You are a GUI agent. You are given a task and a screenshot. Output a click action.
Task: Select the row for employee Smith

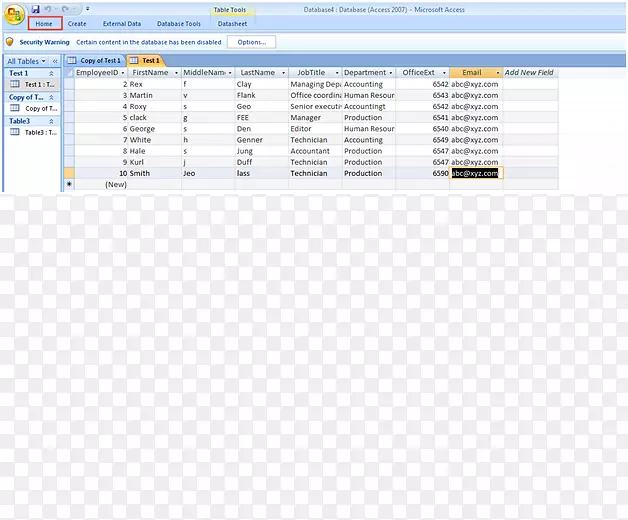[x=69, y=173]
